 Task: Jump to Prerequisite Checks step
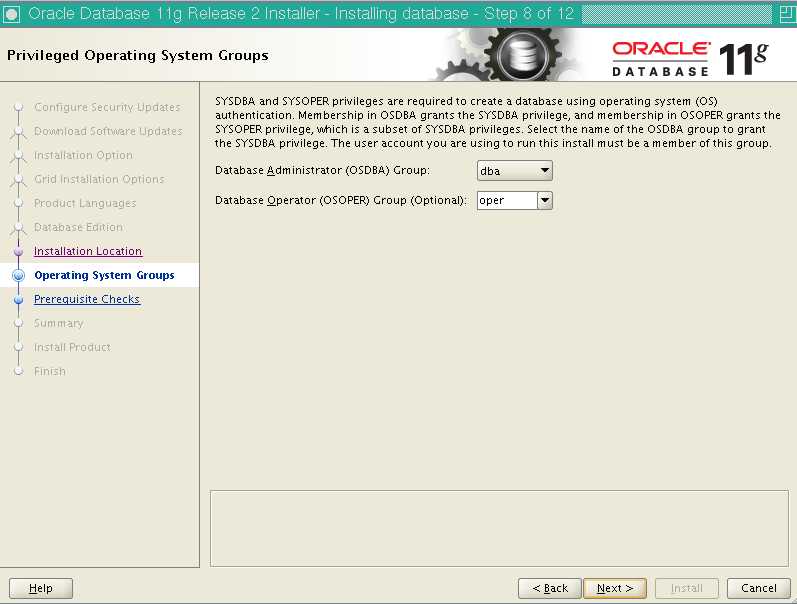coord(87,299)
